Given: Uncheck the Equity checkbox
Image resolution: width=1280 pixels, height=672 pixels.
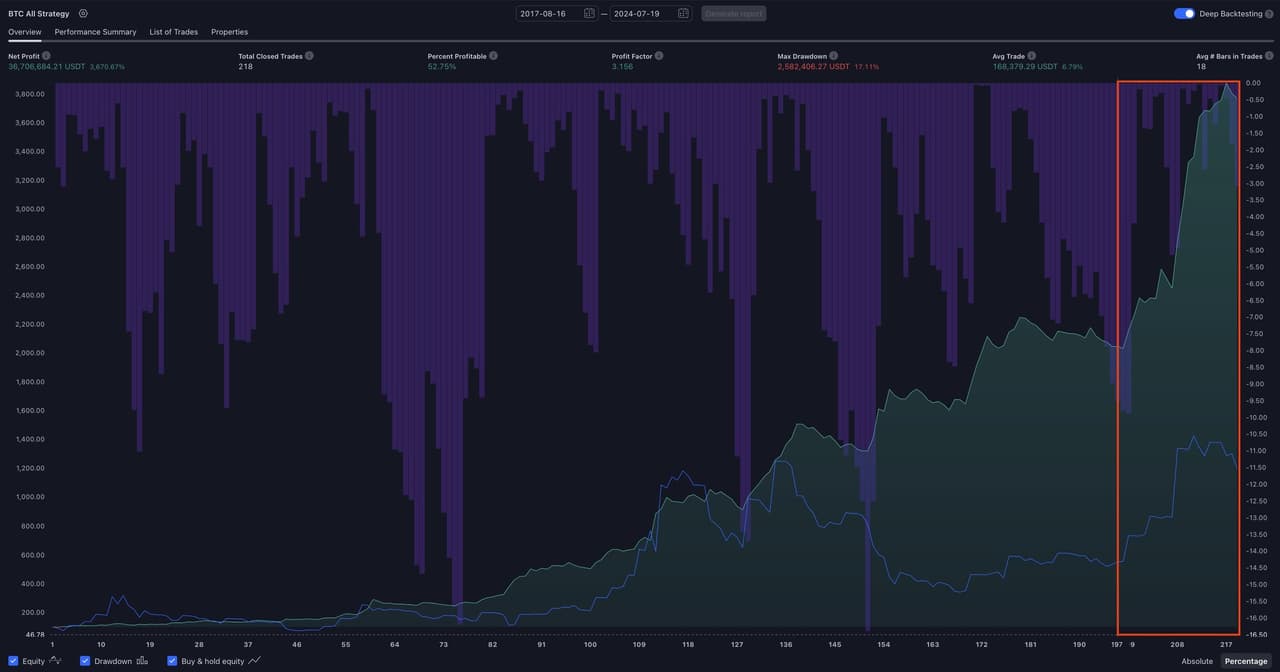Looking at the screenshot, I should click(13, 661).
